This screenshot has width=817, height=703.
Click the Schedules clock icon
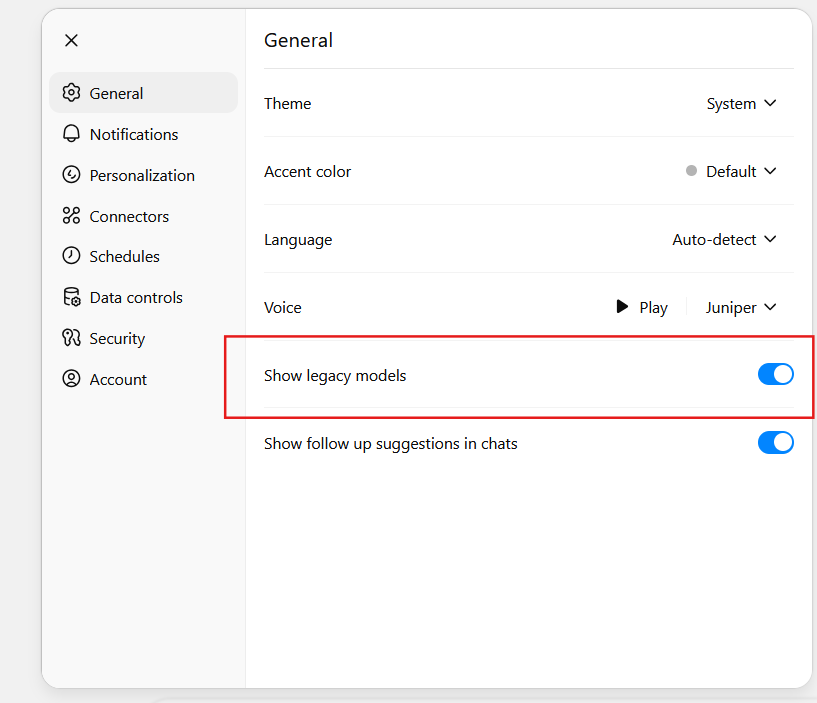tap(71, 256)
